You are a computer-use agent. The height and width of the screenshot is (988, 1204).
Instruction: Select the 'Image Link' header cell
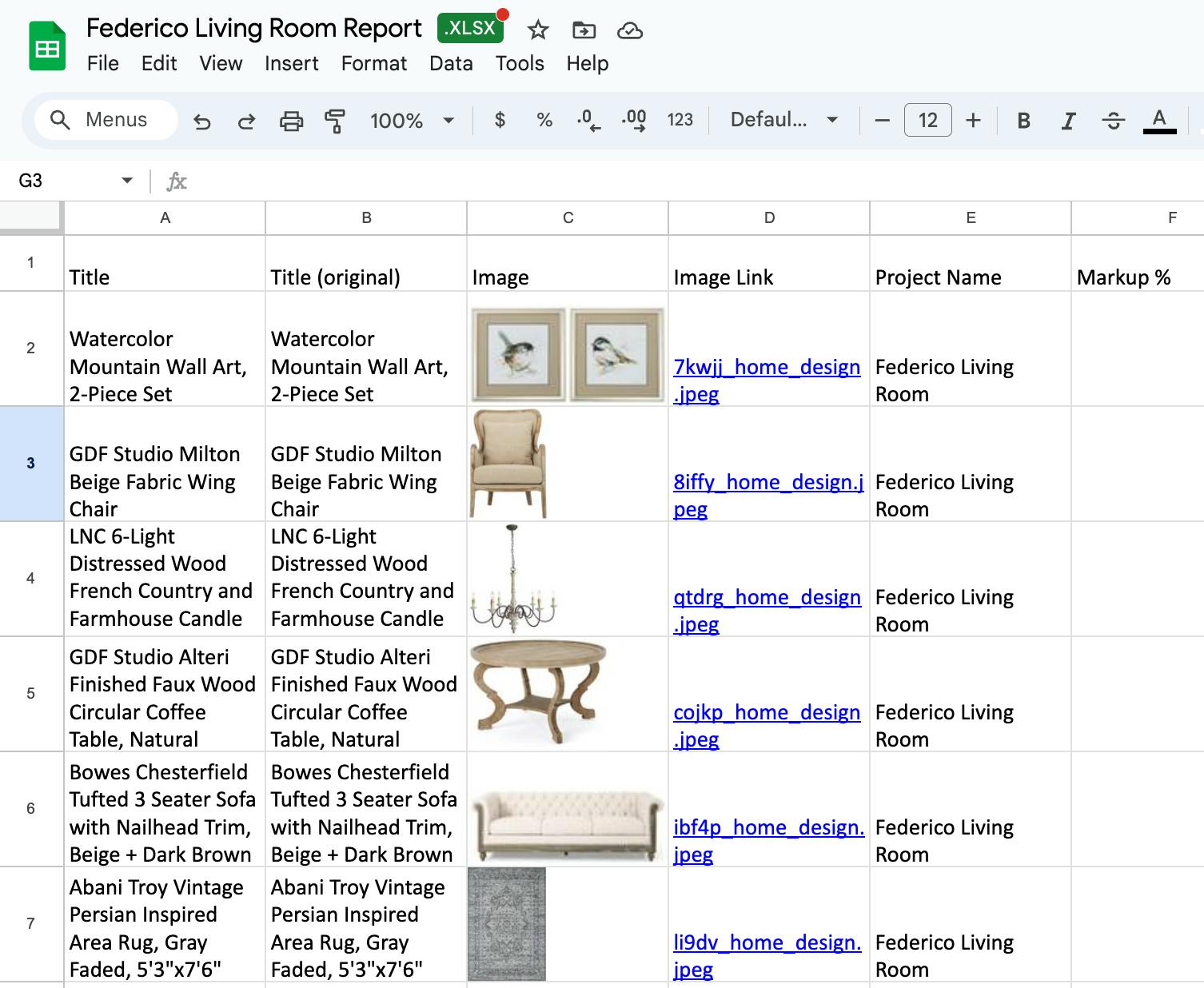pos(769,263)
